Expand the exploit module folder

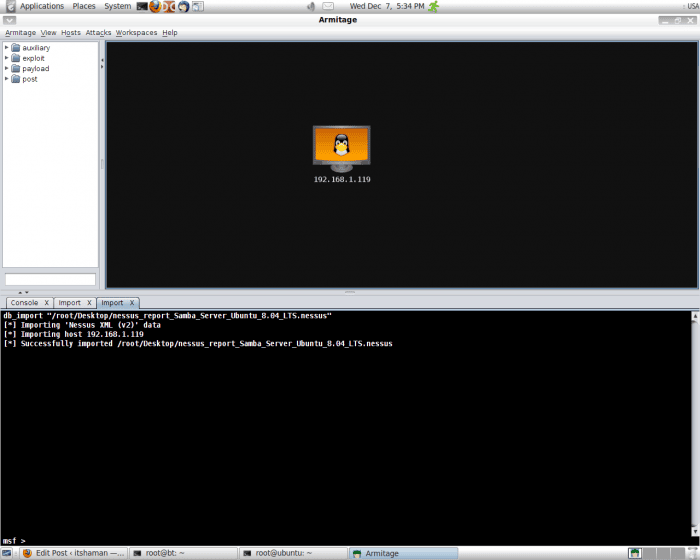click(x=6, y=58)
